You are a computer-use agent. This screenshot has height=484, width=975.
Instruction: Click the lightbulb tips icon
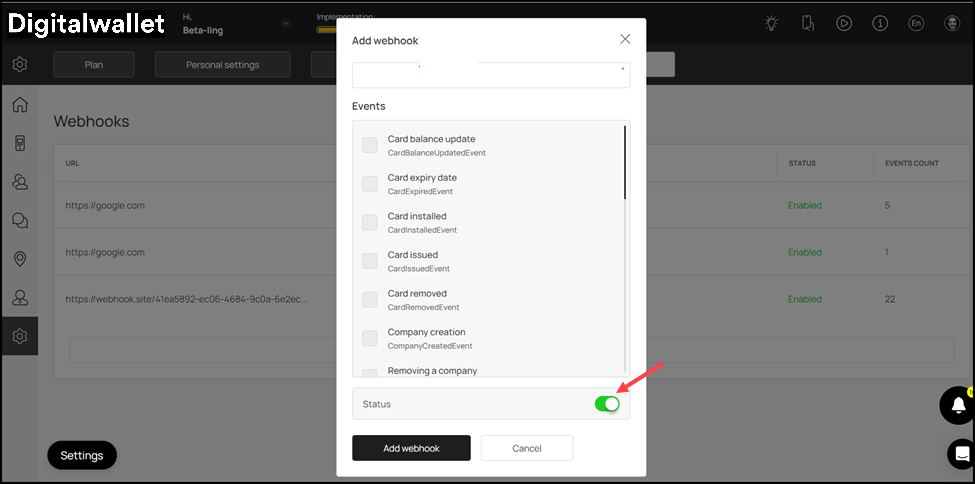[x=771, y=23]
